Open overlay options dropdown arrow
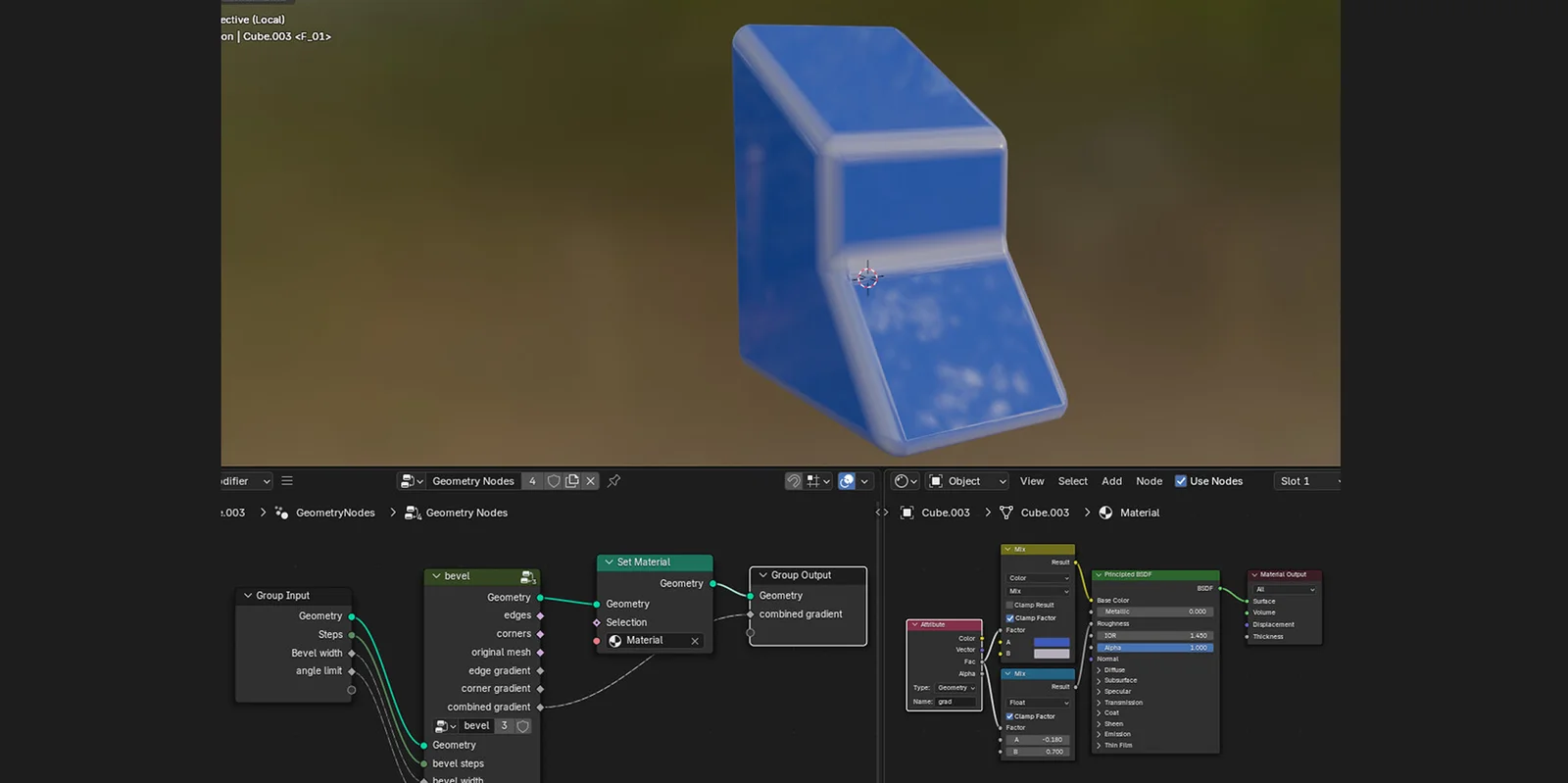This screenshot has height=783, width=1568. click(x=864, y=481)
